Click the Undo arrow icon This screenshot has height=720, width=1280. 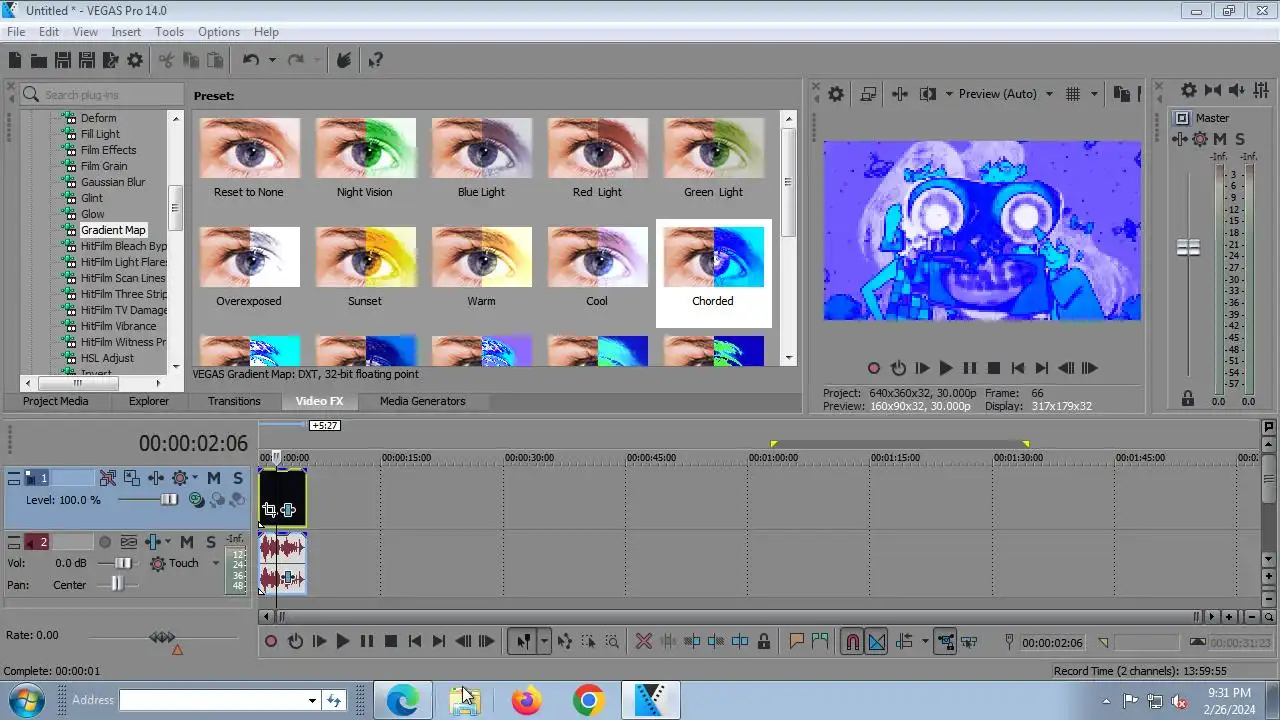tap(251, 61)
